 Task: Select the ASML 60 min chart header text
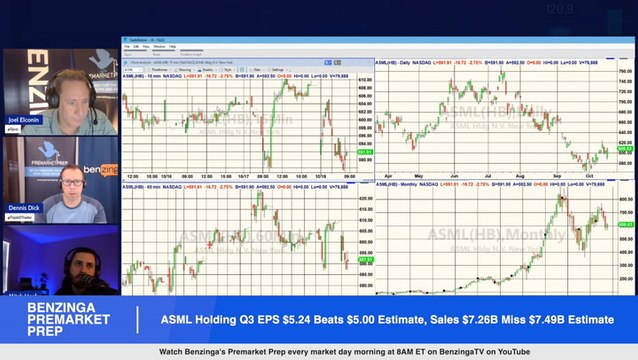(x=235, y=187)
